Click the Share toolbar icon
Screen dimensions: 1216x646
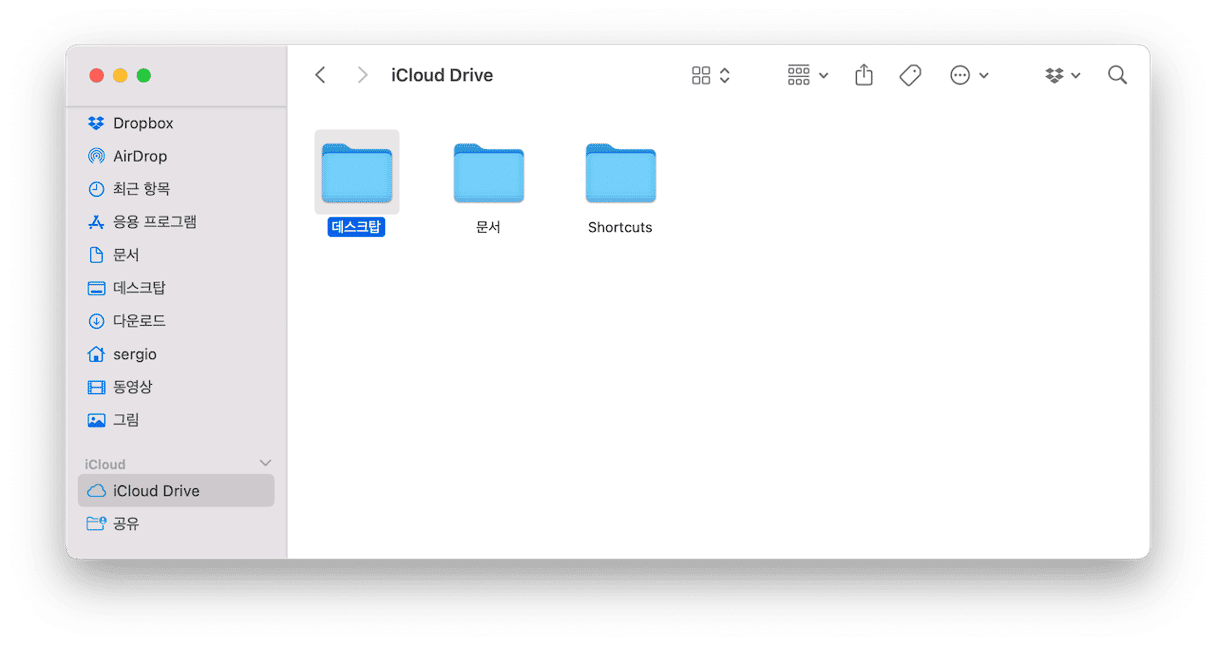click(864, 75)
